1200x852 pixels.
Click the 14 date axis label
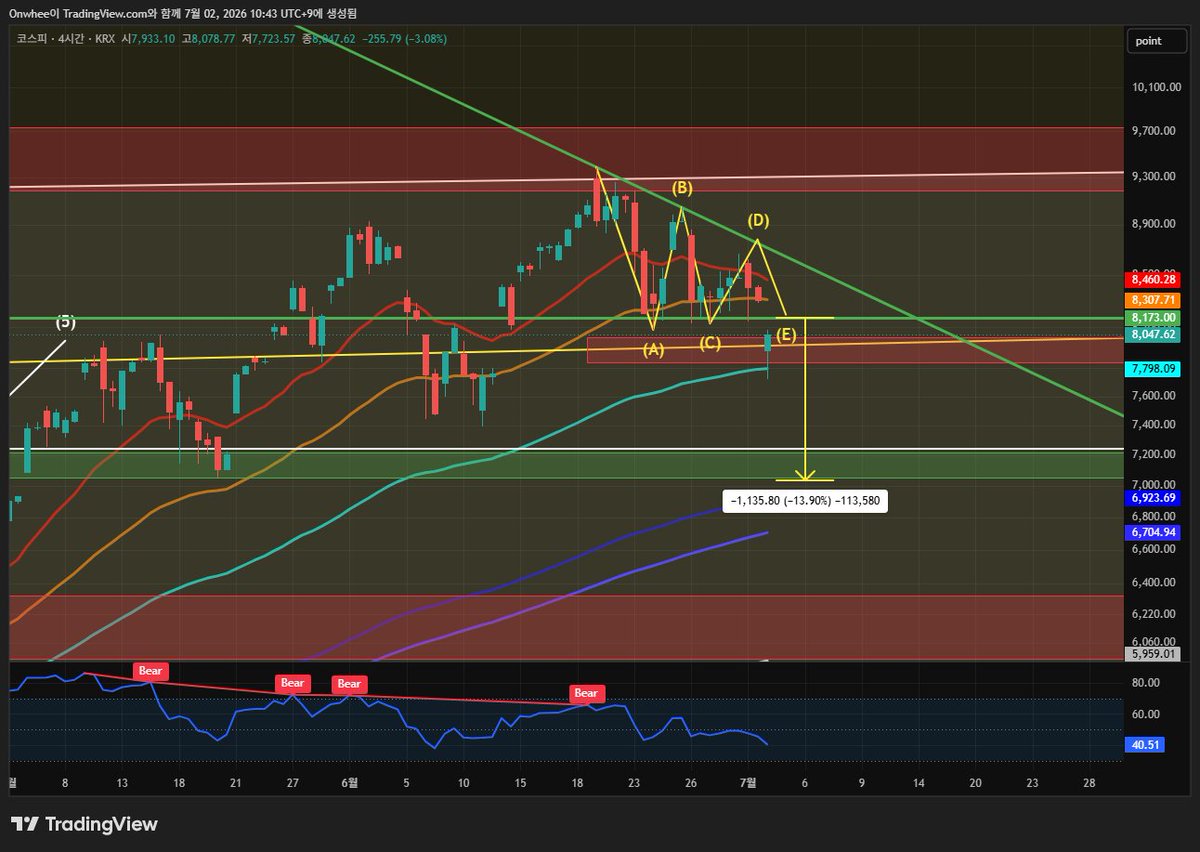(918, 783)
